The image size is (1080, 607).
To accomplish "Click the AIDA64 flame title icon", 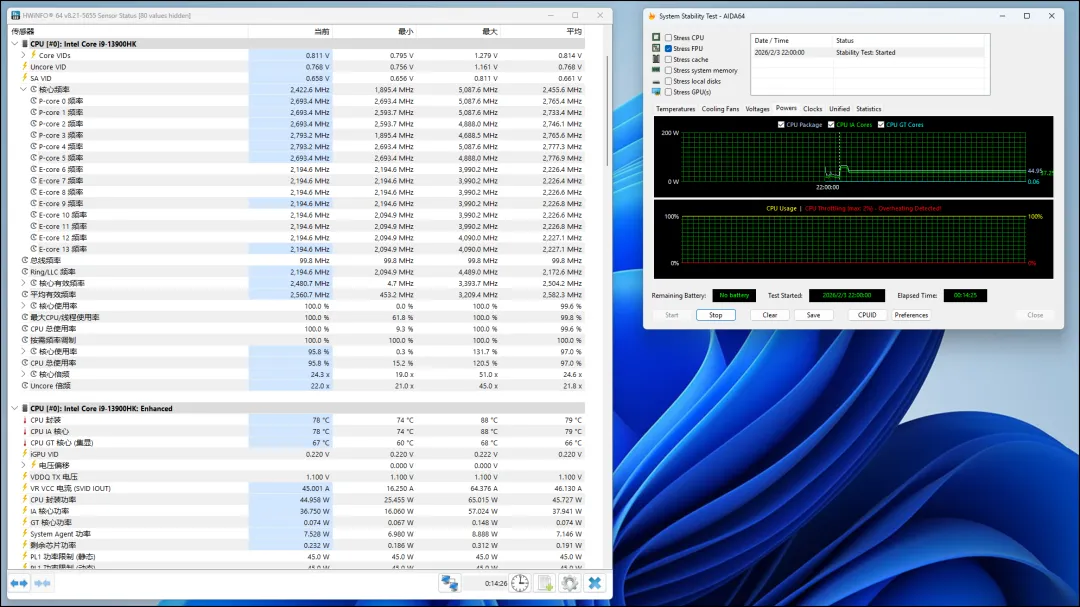I will [x=652, y=16].
